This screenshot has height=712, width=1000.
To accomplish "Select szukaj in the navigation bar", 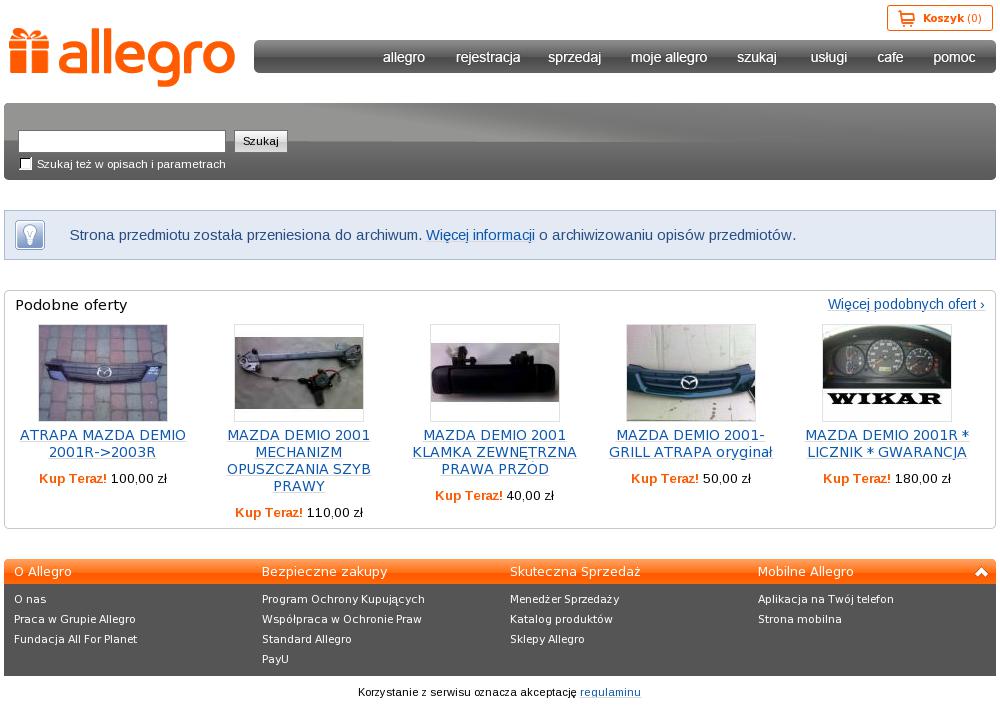I will (x=756, y=57).
